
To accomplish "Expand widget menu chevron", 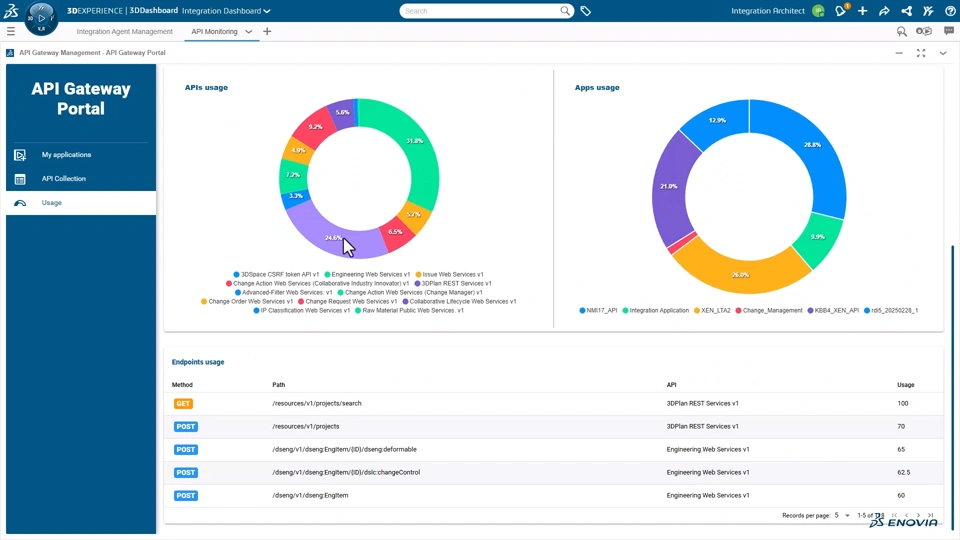I will [x=943, y=53].
